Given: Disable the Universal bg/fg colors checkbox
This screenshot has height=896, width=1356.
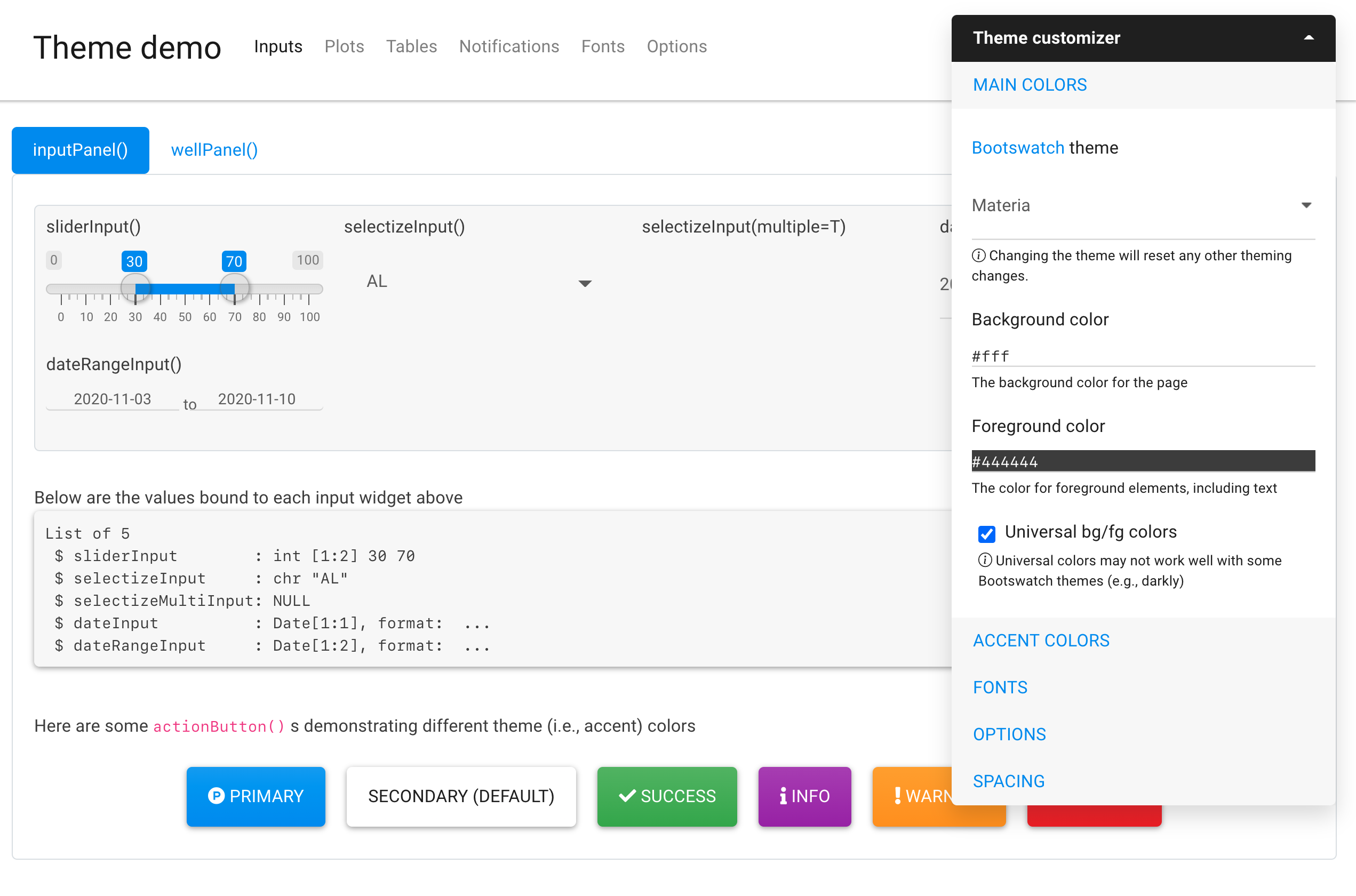Looking at the screenshot, I should [986, 533].
